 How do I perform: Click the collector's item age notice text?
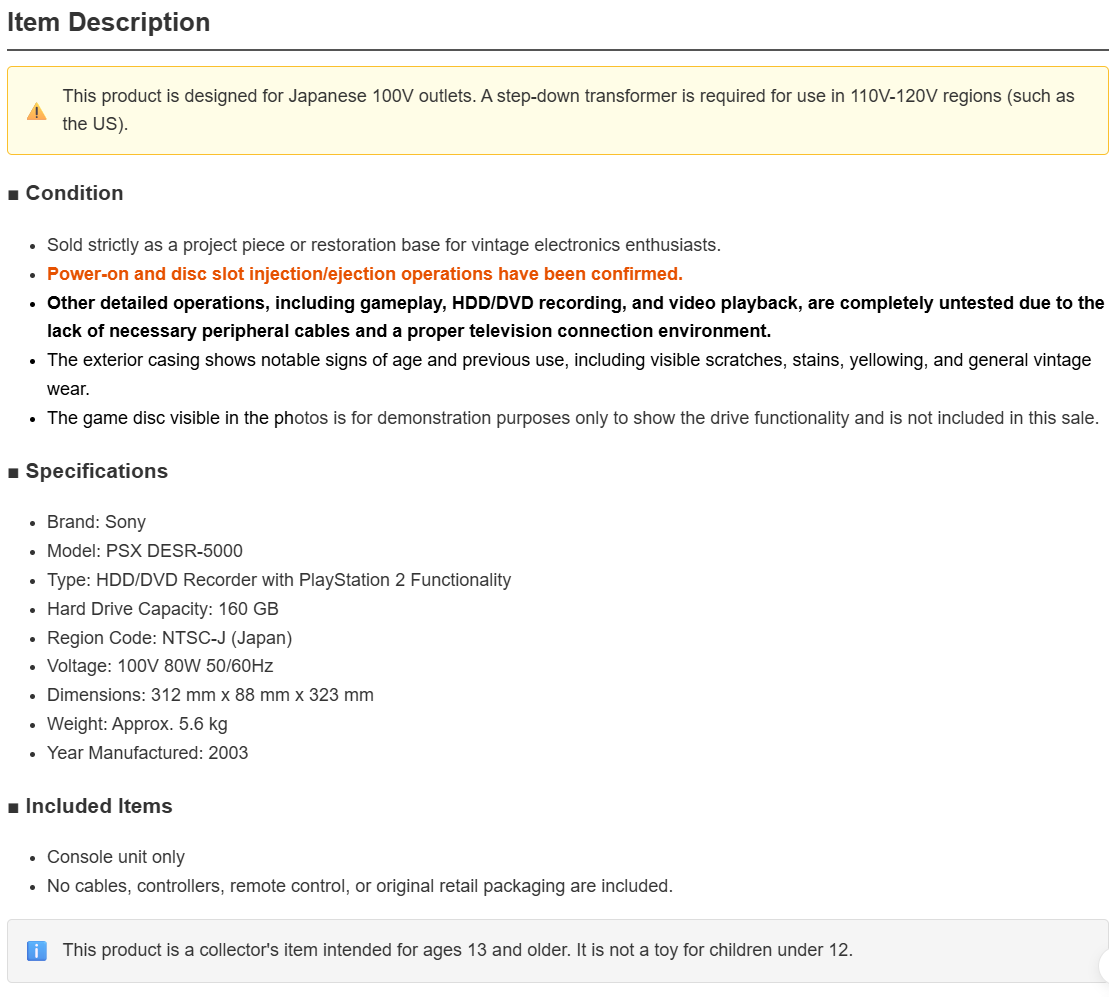(458, 950)
